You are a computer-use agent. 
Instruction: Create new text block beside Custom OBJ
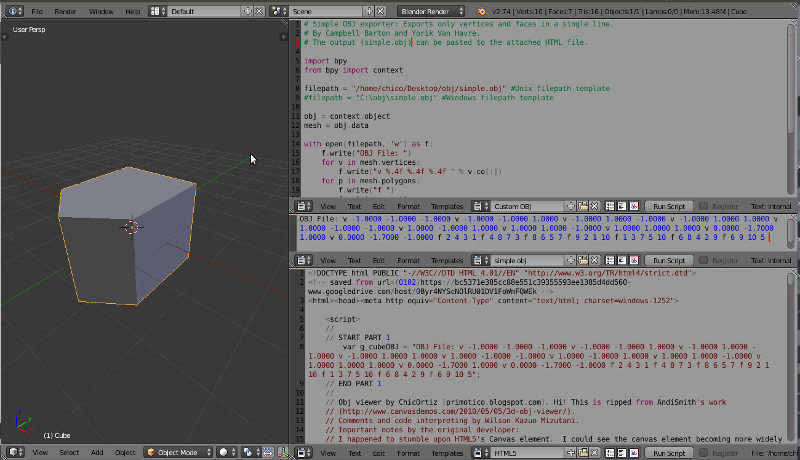tap(571, 206)
